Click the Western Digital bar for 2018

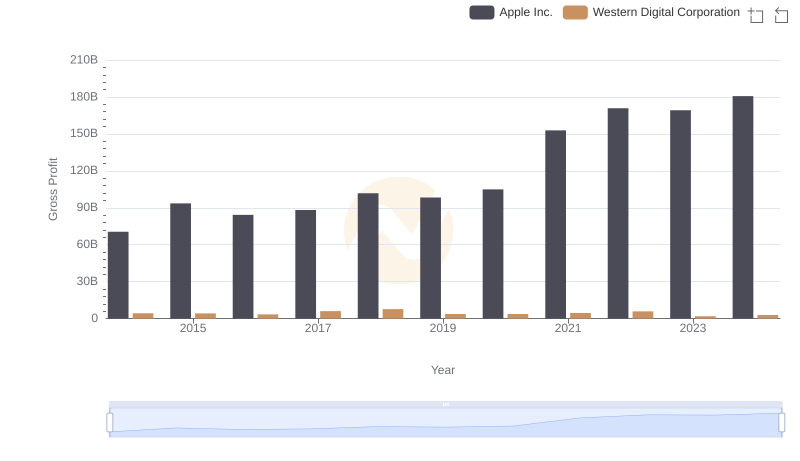click(393, 314)
